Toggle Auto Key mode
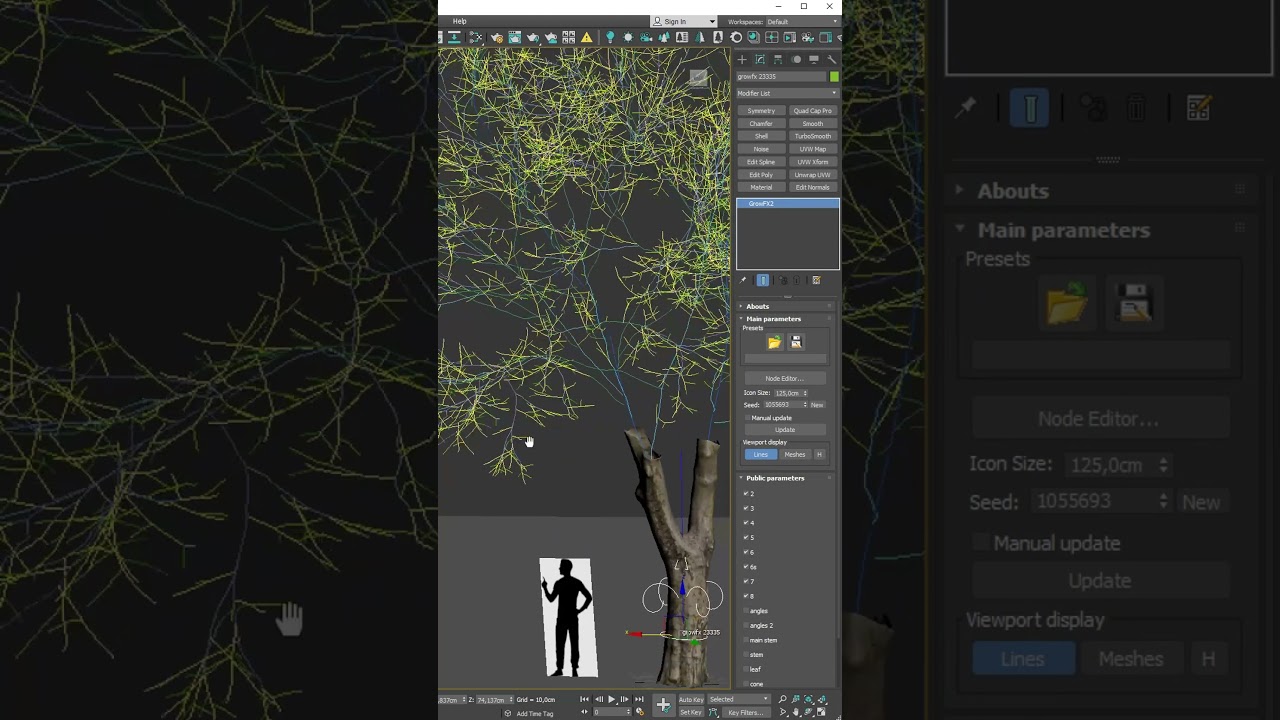This screenshot has width=1280, height=720. pyautogui.click(x=691, y=699)
